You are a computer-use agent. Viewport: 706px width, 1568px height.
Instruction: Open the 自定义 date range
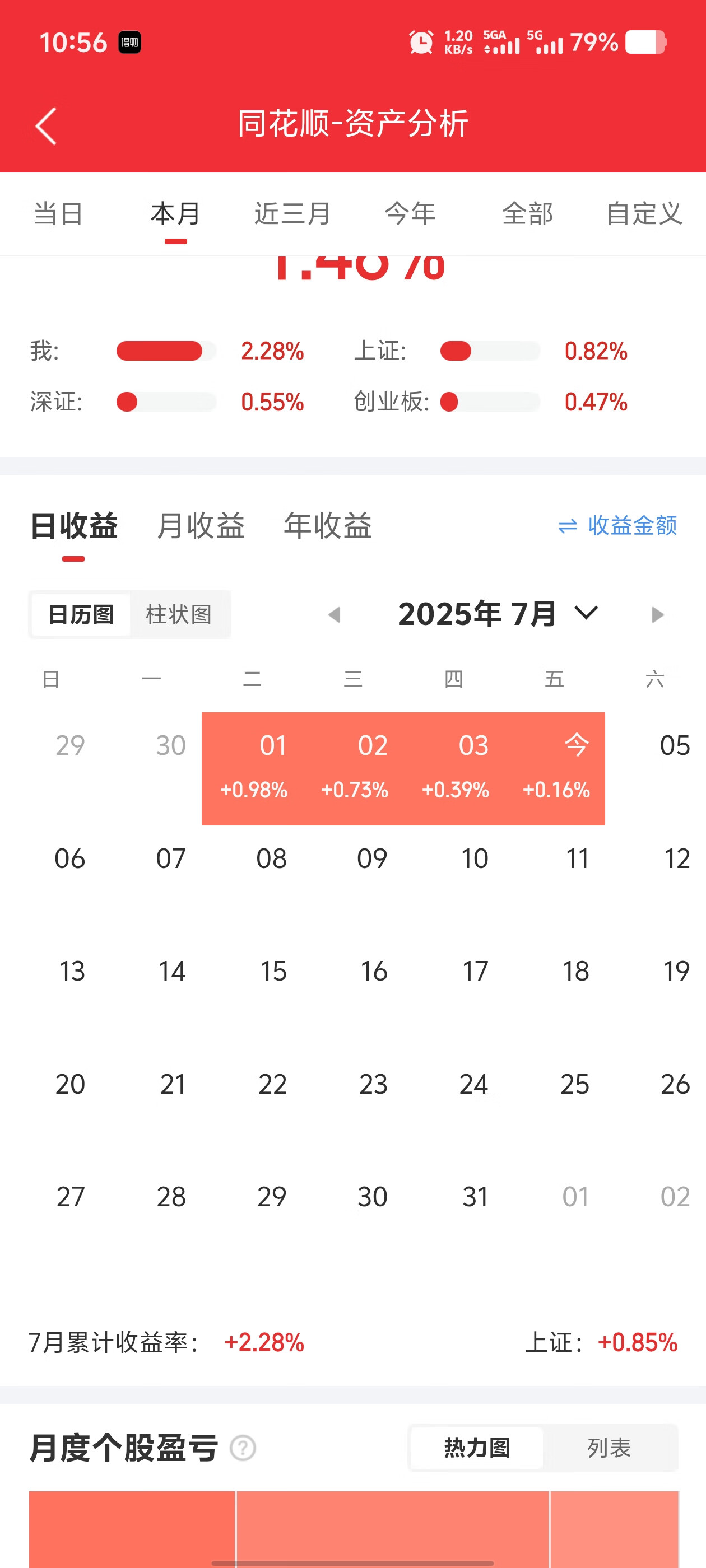644,214
